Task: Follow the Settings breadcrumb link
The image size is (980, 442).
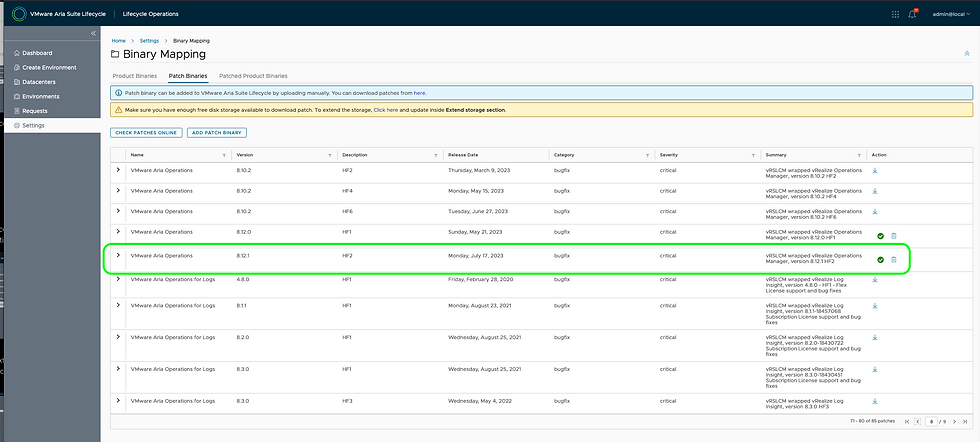Action: pyautogui.click(x=149, y=41)
